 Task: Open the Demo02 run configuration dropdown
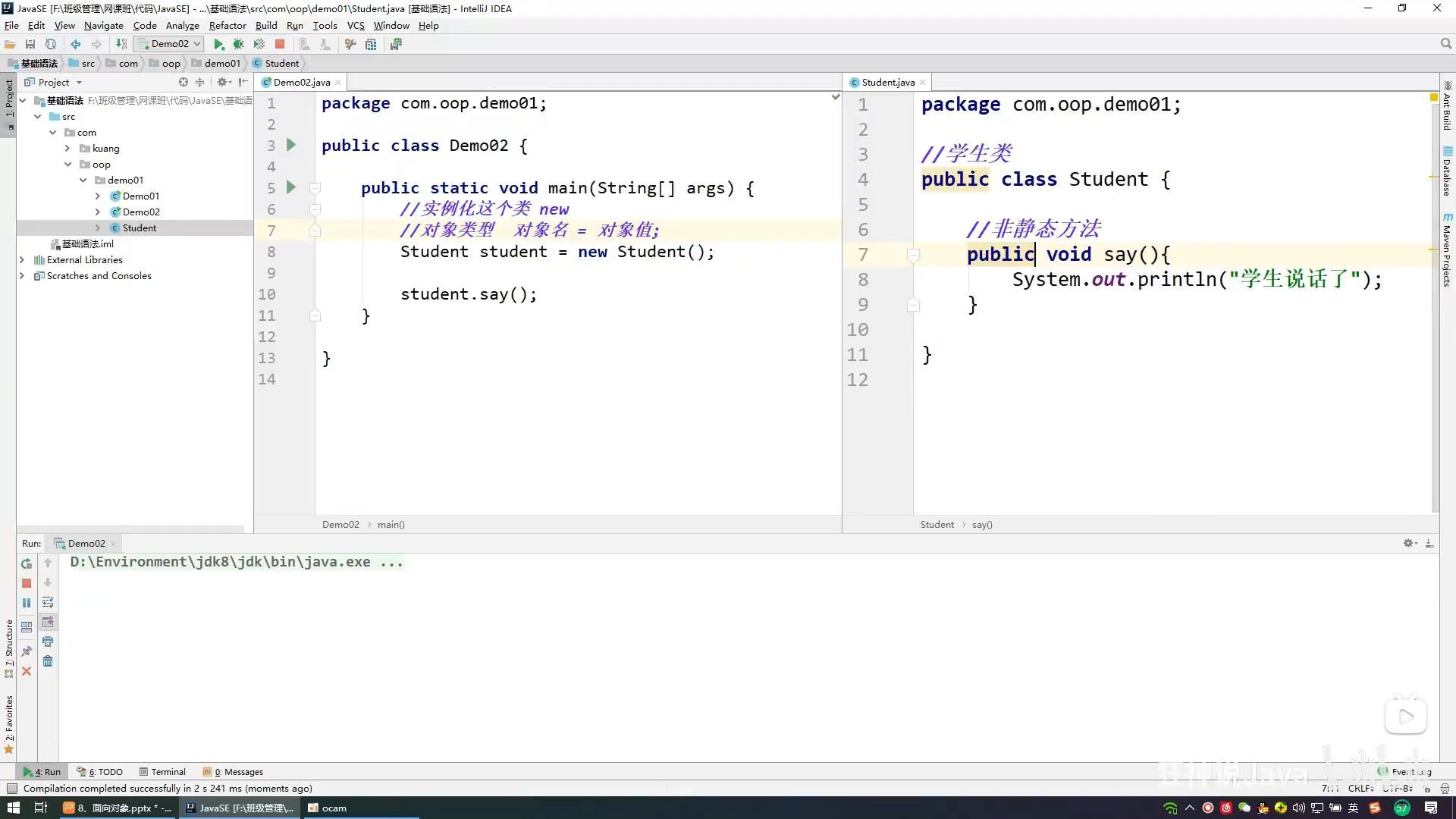[168, 44]
